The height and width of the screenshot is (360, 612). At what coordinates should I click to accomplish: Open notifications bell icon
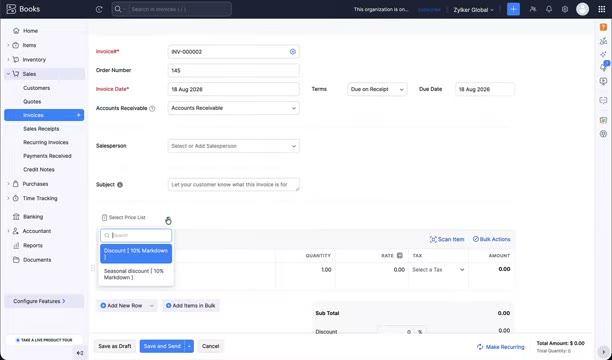549,9
